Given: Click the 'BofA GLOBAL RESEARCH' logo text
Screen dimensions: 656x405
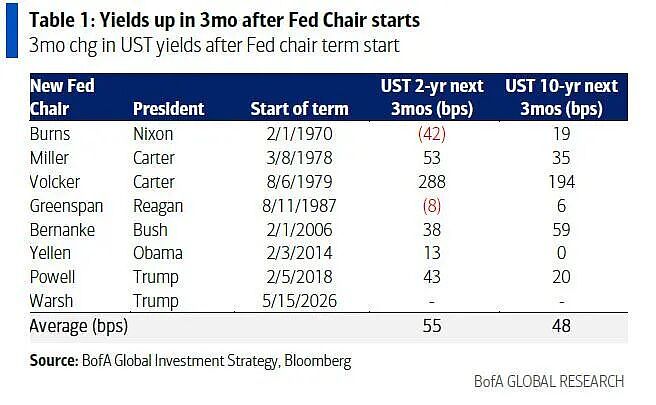Looking at the screenshot, I should click(549, 382).
